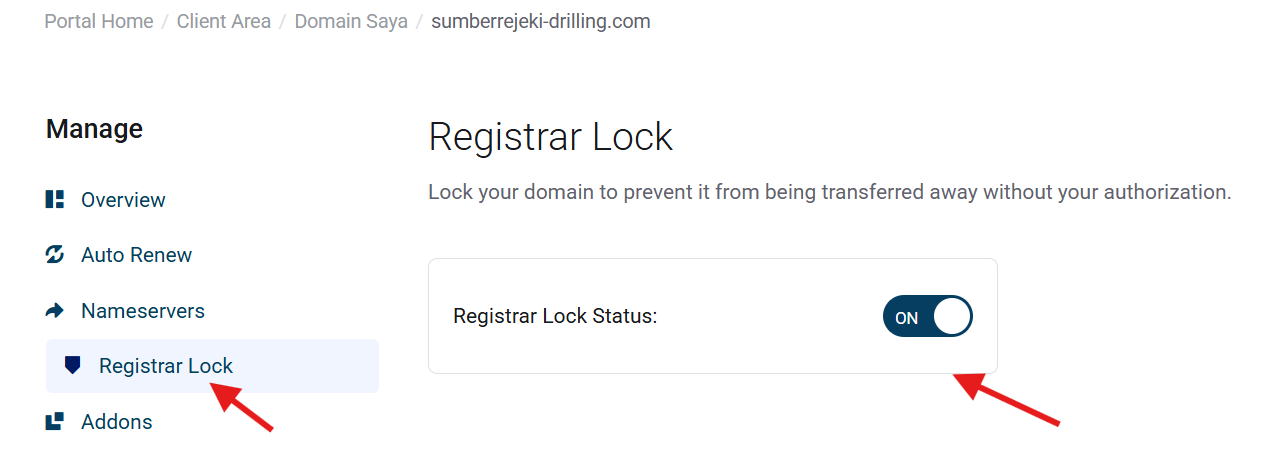Open the Domain Saya breadcrumb link
The image size is (1285, 459).
[351, 21]
